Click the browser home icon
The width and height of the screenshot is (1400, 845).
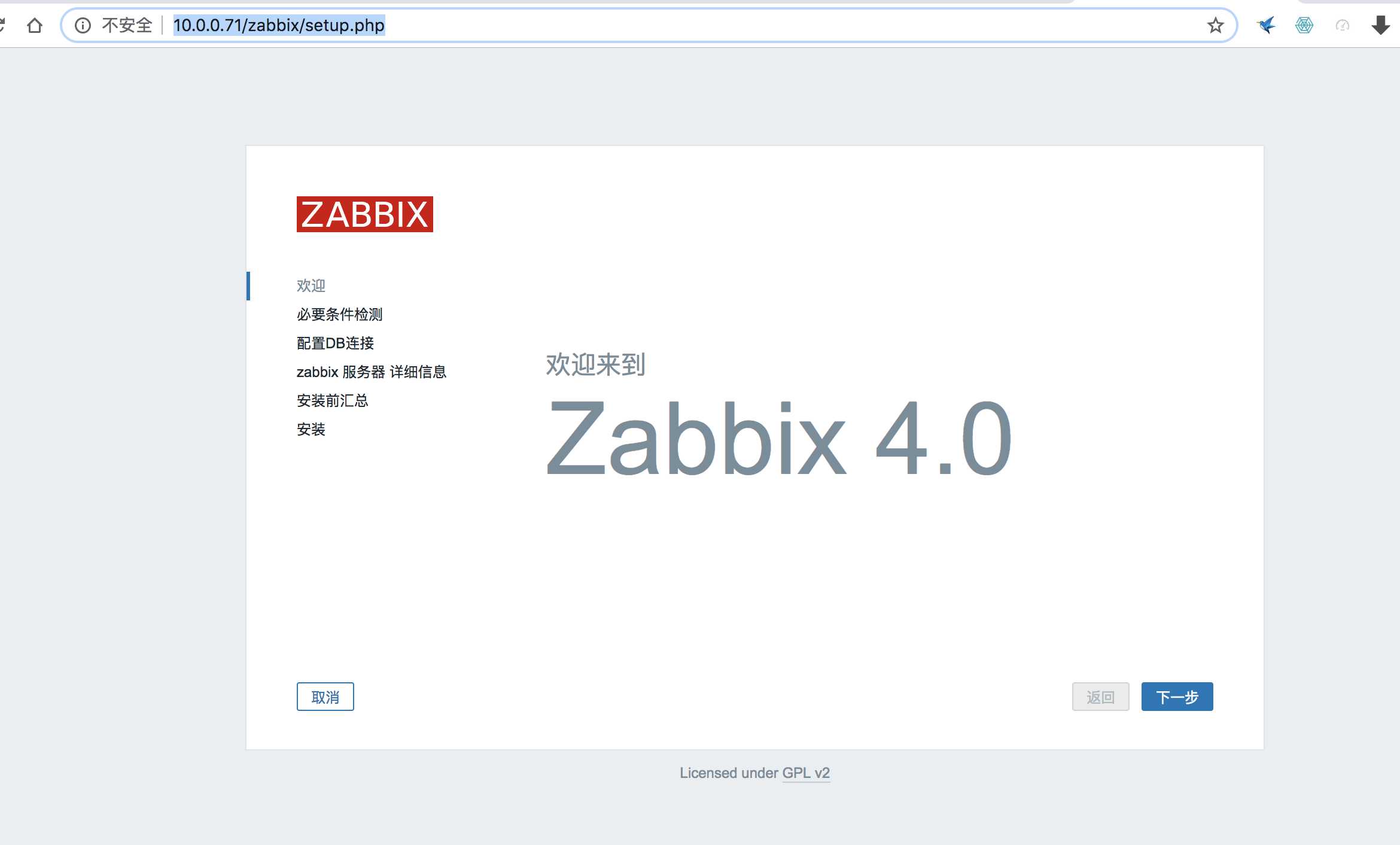pos(35,25)
